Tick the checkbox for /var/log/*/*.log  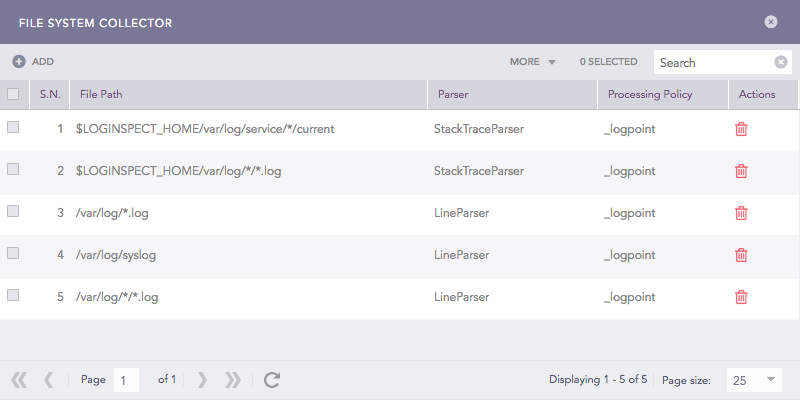(13, 295)
